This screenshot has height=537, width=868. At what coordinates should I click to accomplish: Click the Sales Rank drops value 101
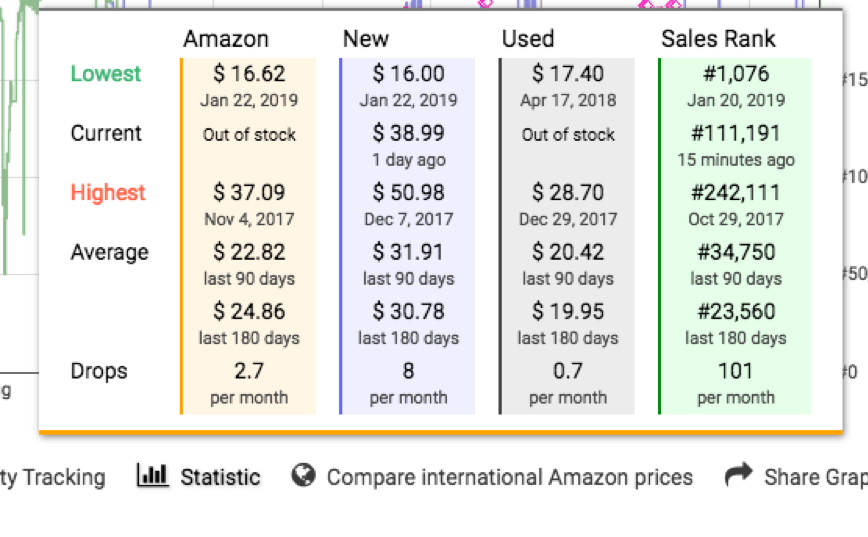[735, 371]
